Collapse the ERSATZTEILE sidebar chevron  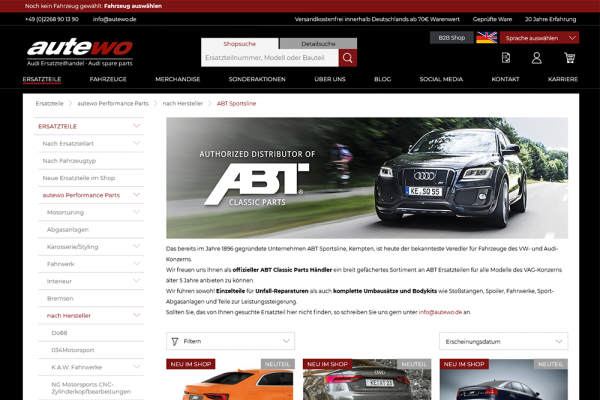click(136, 126)
